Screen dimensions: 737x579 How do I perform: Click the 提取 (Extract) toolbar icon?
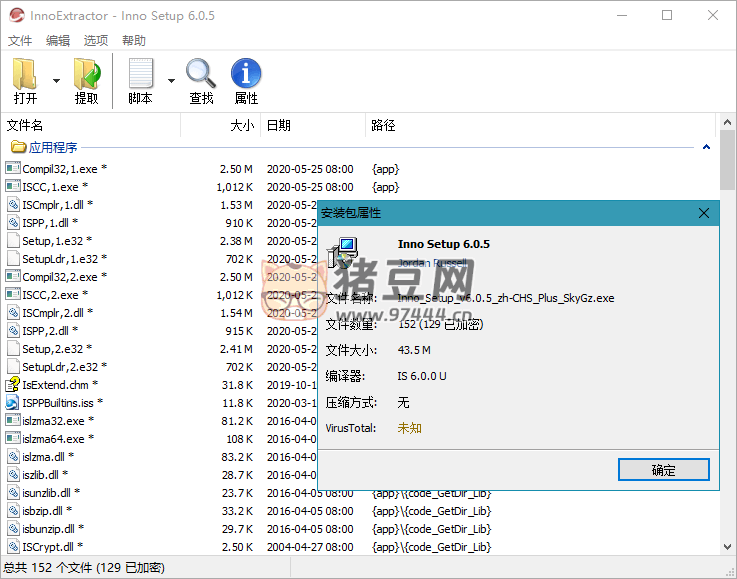[87, 74]
